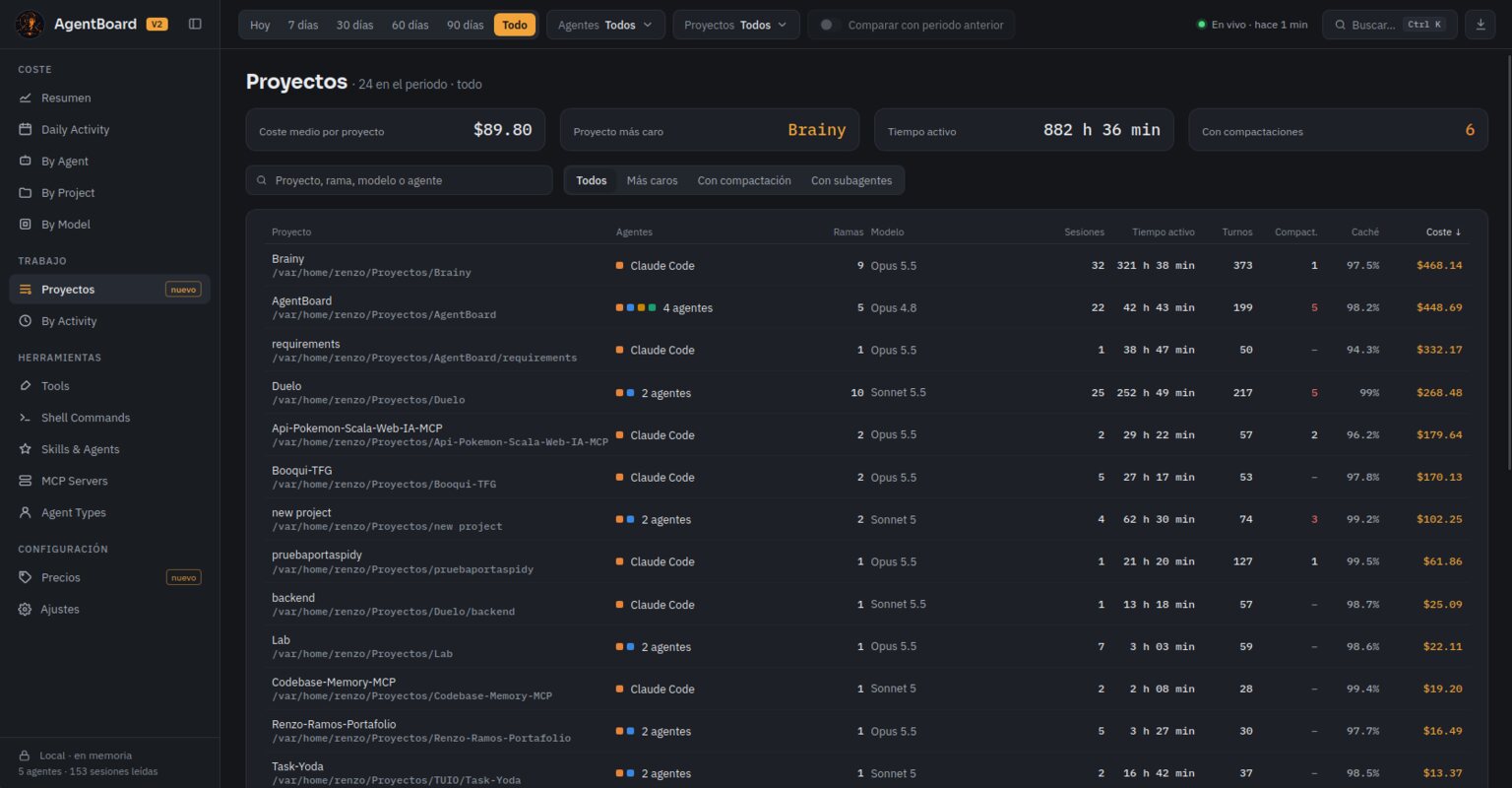
Task: Open the Brainy project row
Action: point(866,265)
